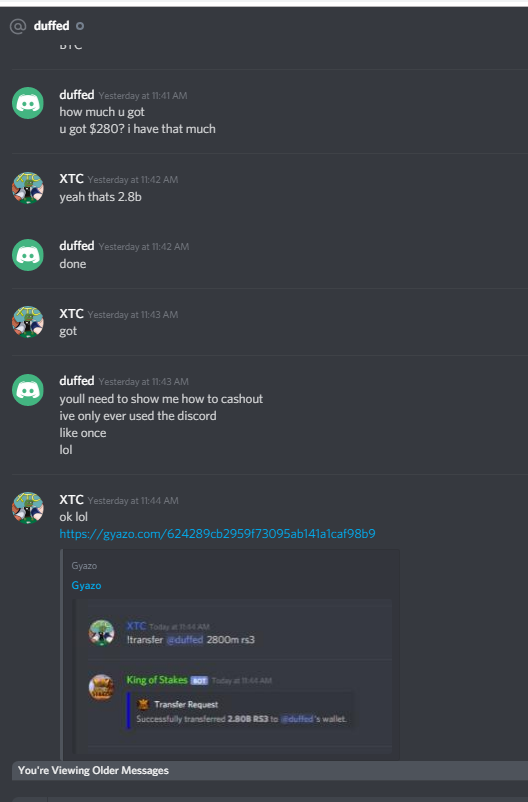The height and width of the screenshot is (802, 528).
Task: Open the gyazo.com screenshot URL link
Action: [217, 534]
